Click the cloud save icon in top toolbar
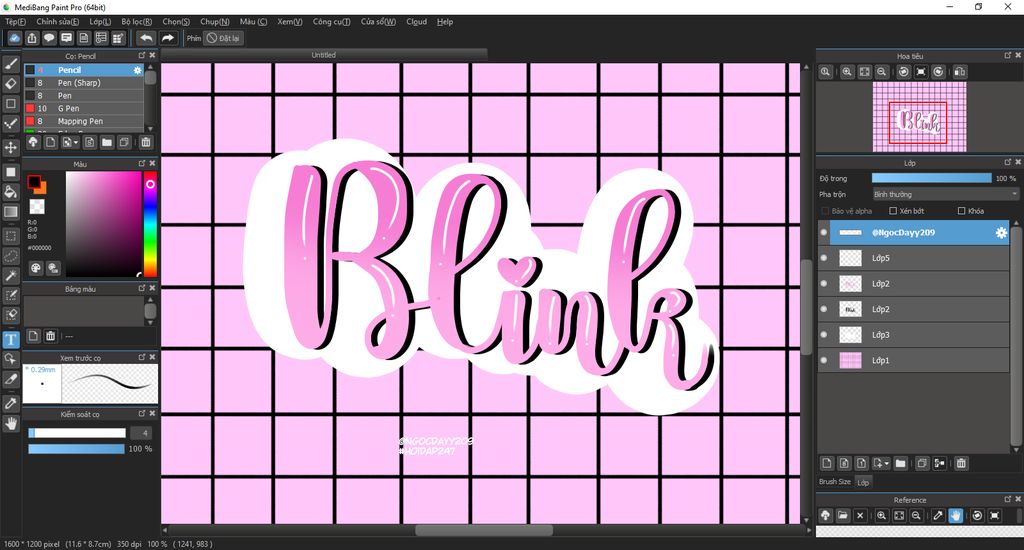 pos(14,38)
